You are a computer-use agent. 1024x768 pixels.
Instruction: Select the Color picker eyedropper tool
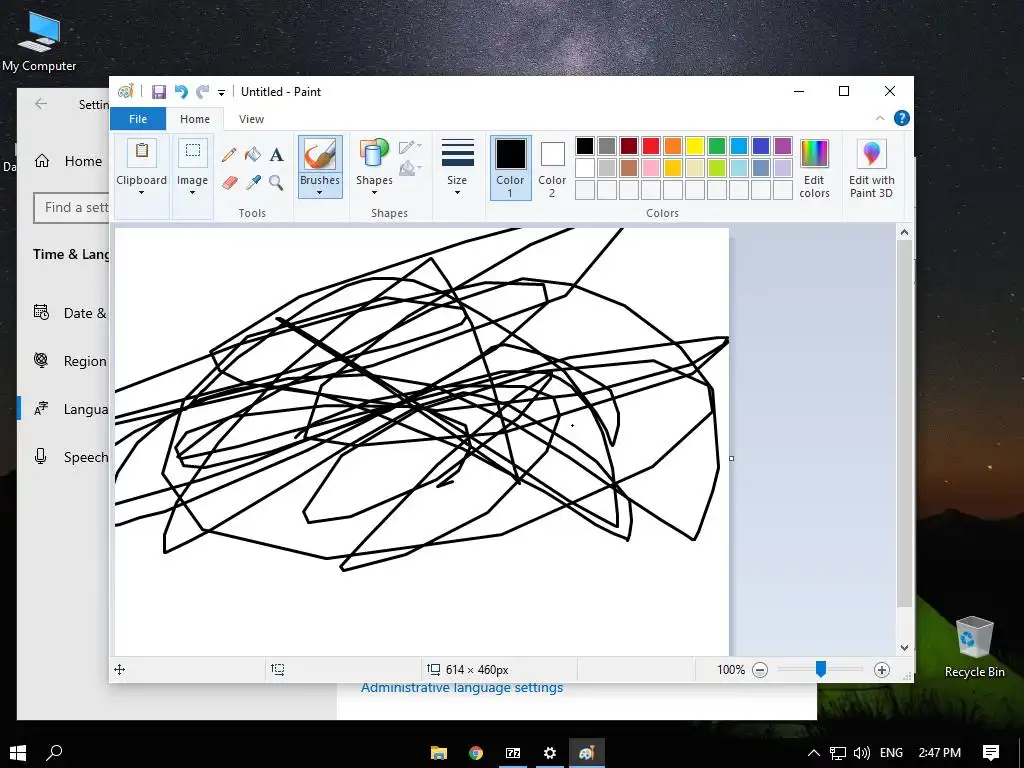click(x=253, y=182)
